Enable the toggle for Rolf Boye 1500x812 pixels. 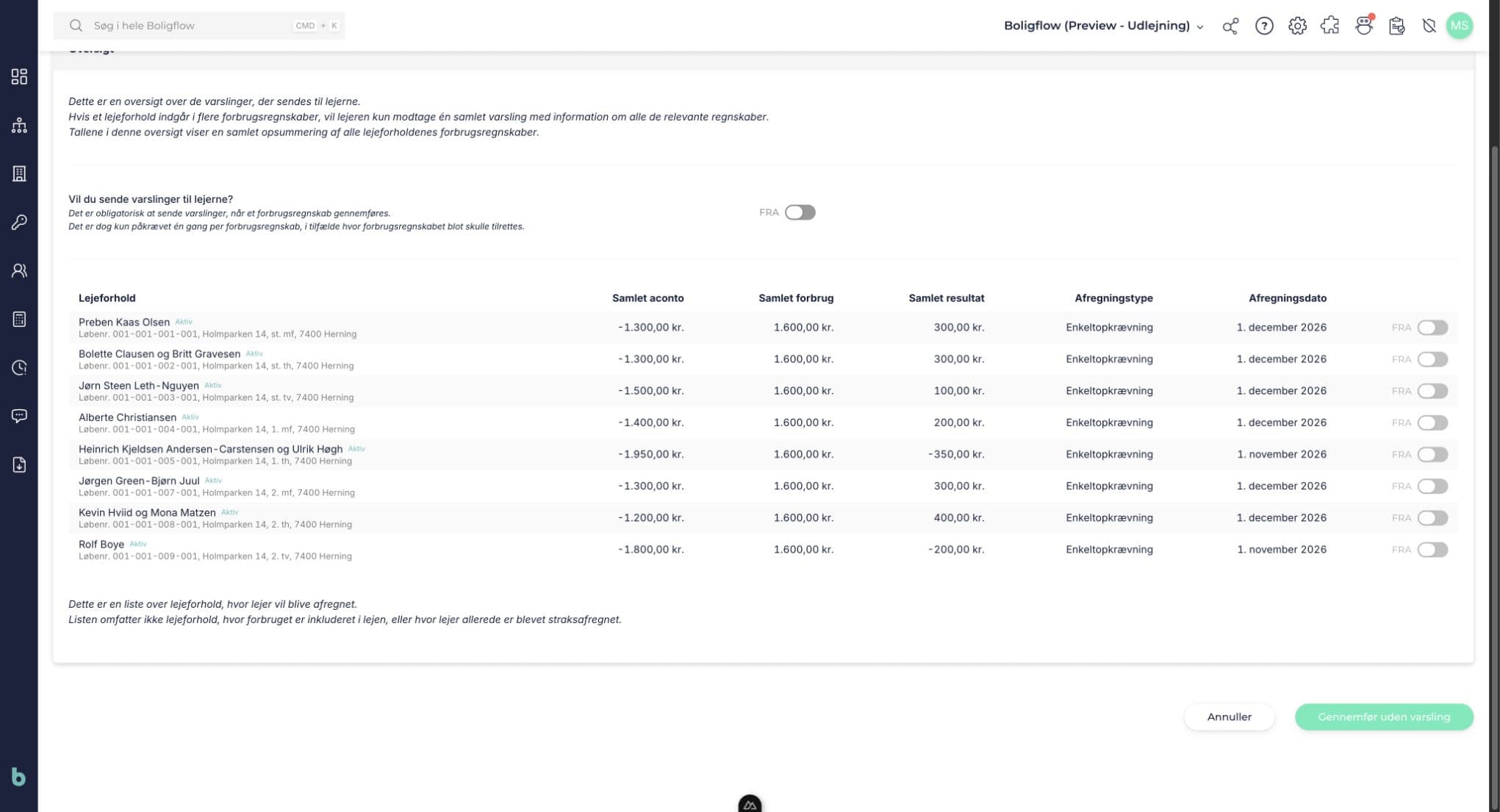point(1432,550)
